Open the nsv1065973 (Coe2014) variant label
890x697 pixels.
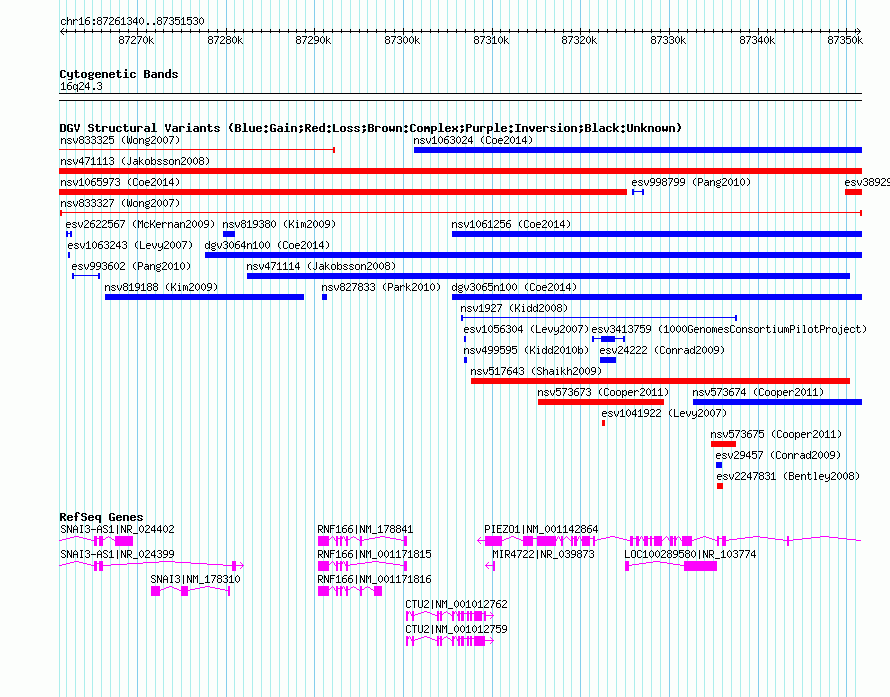(120, 182)
